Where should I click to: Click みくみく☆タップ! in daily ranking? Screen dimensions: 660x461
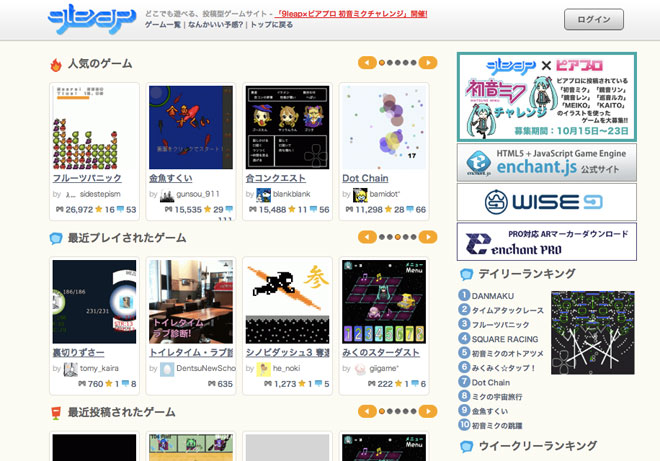(503, 368)
